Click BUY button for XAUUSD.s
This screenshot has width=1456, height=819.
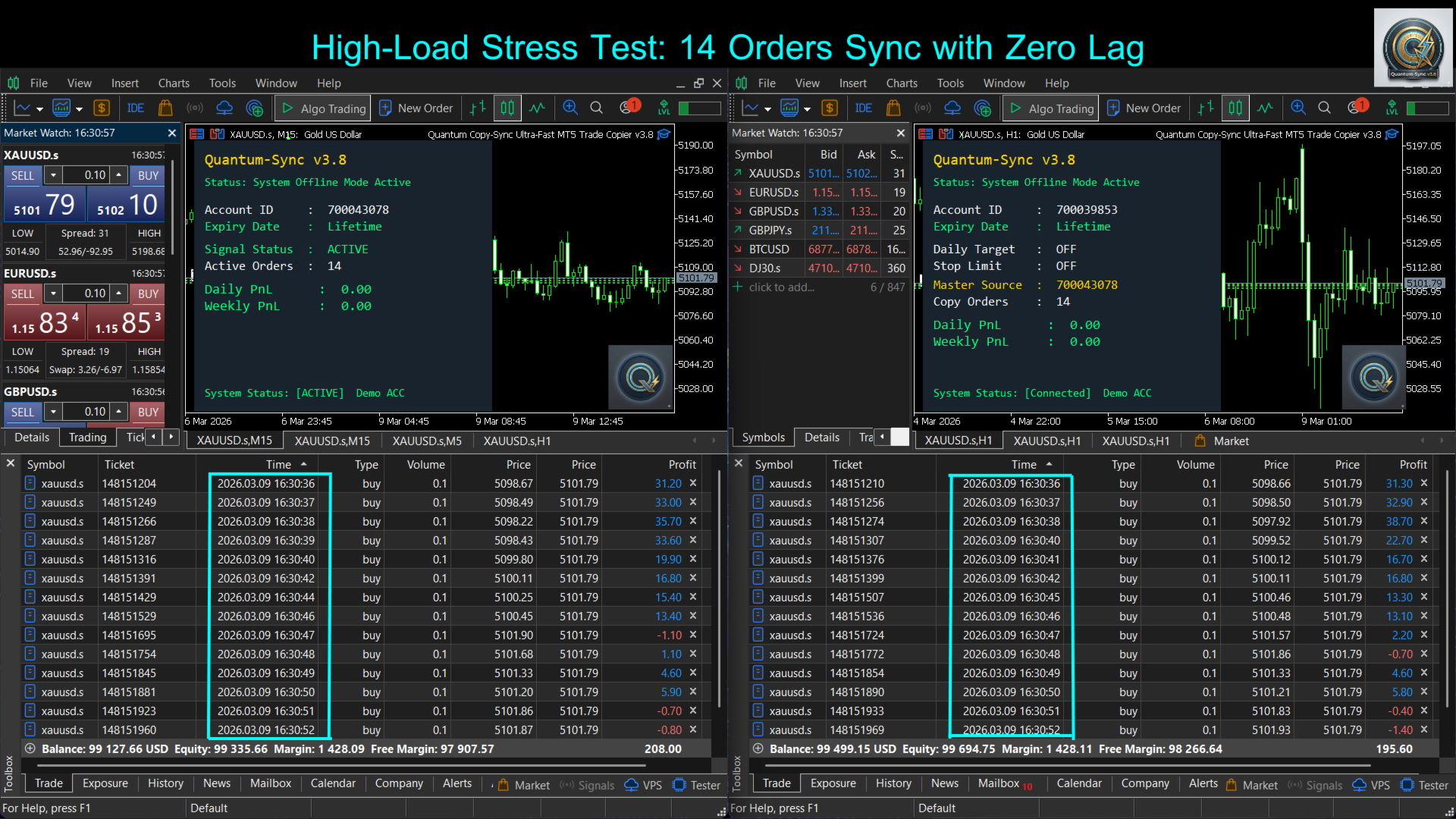pyautogui.click(x=148, y=175)
